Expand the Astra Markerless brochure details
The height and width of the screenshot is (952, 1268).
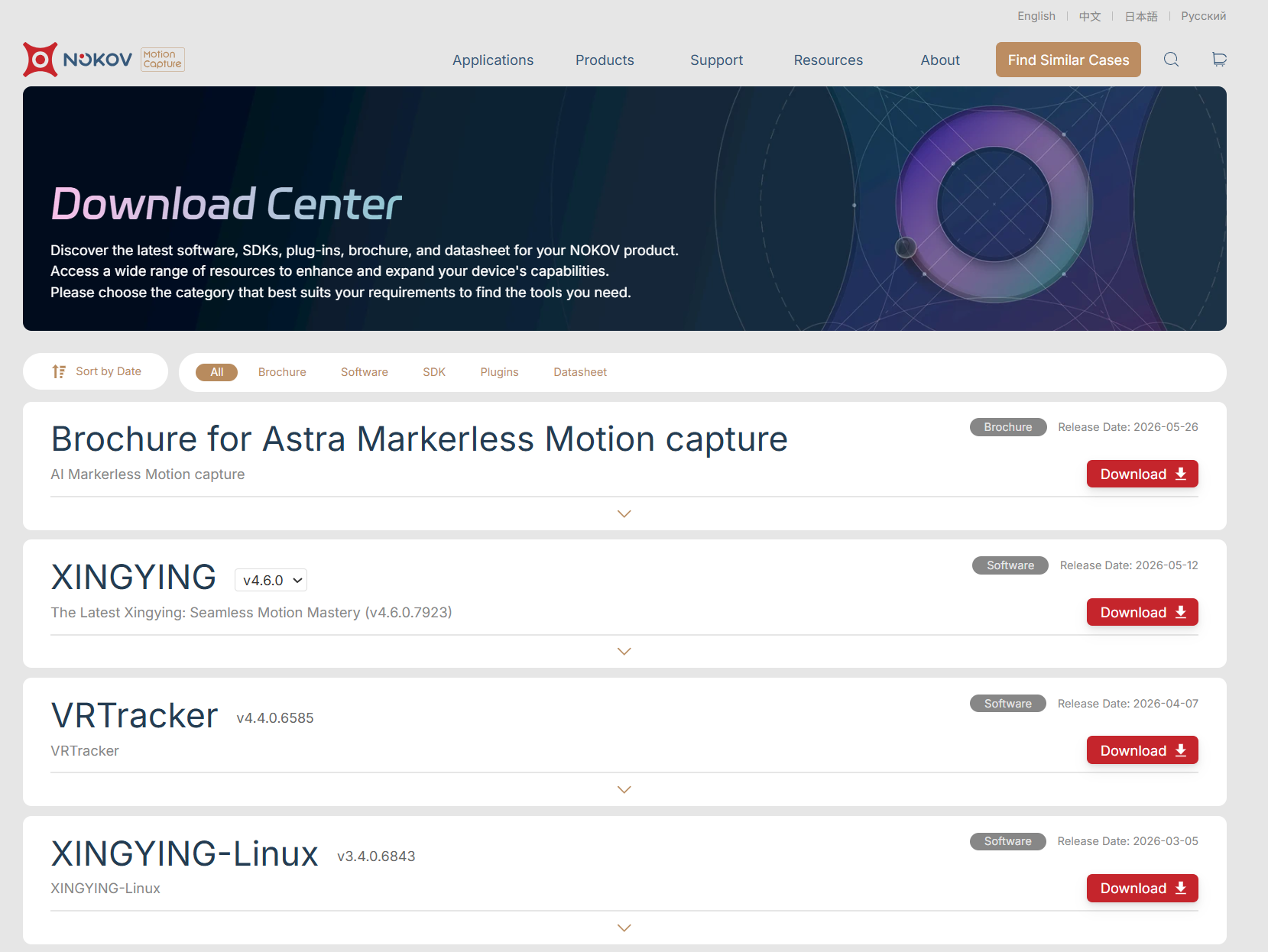tap(624, 513)
